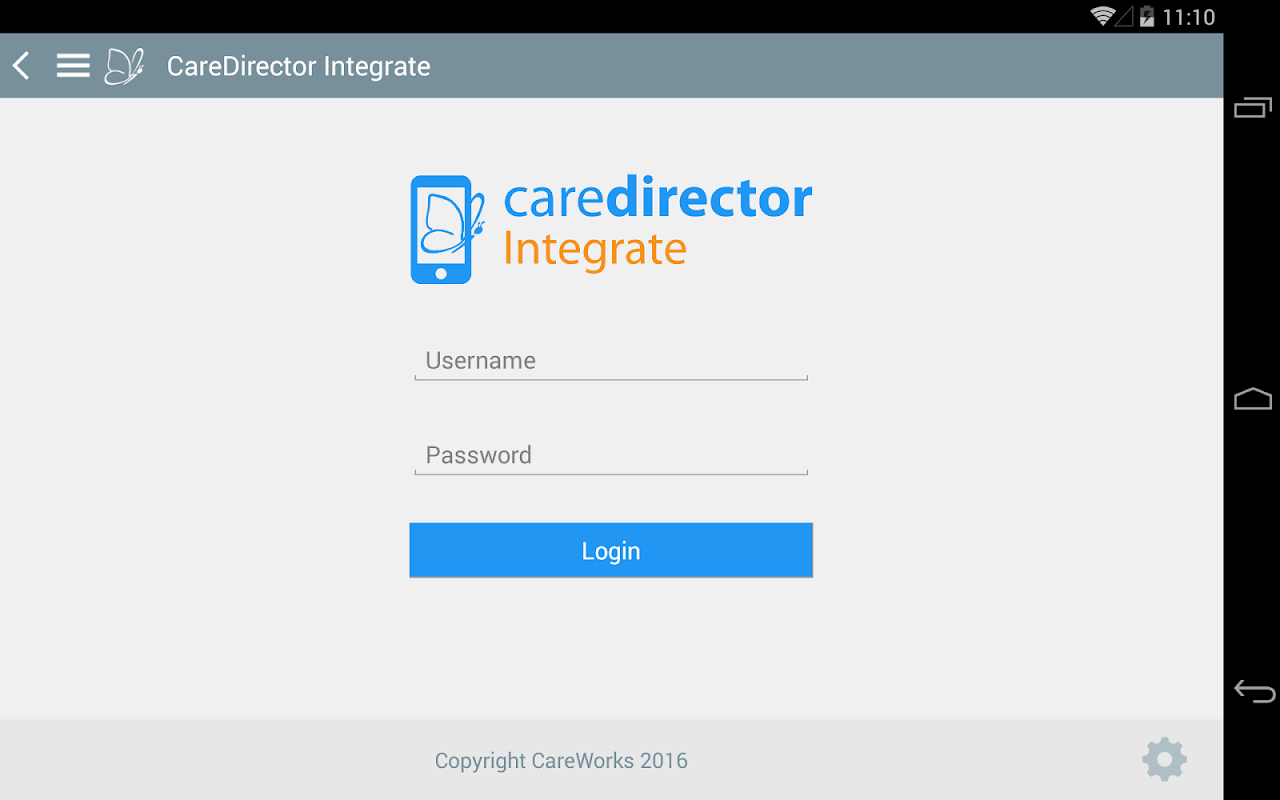Tap the Android home button
The height and width of the screenshot is (800, 1280).
click(x=1253, y=399)
